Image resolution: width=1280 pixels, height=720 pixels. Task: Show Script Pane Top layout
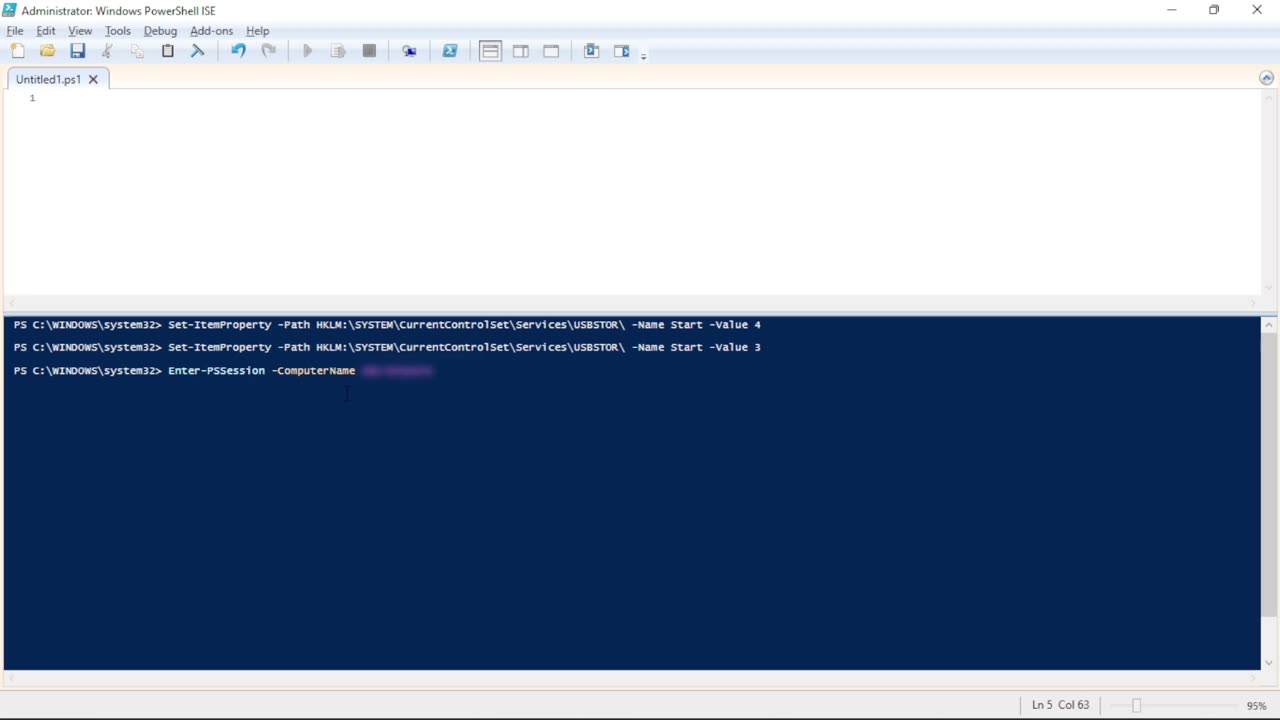point(490,51)
